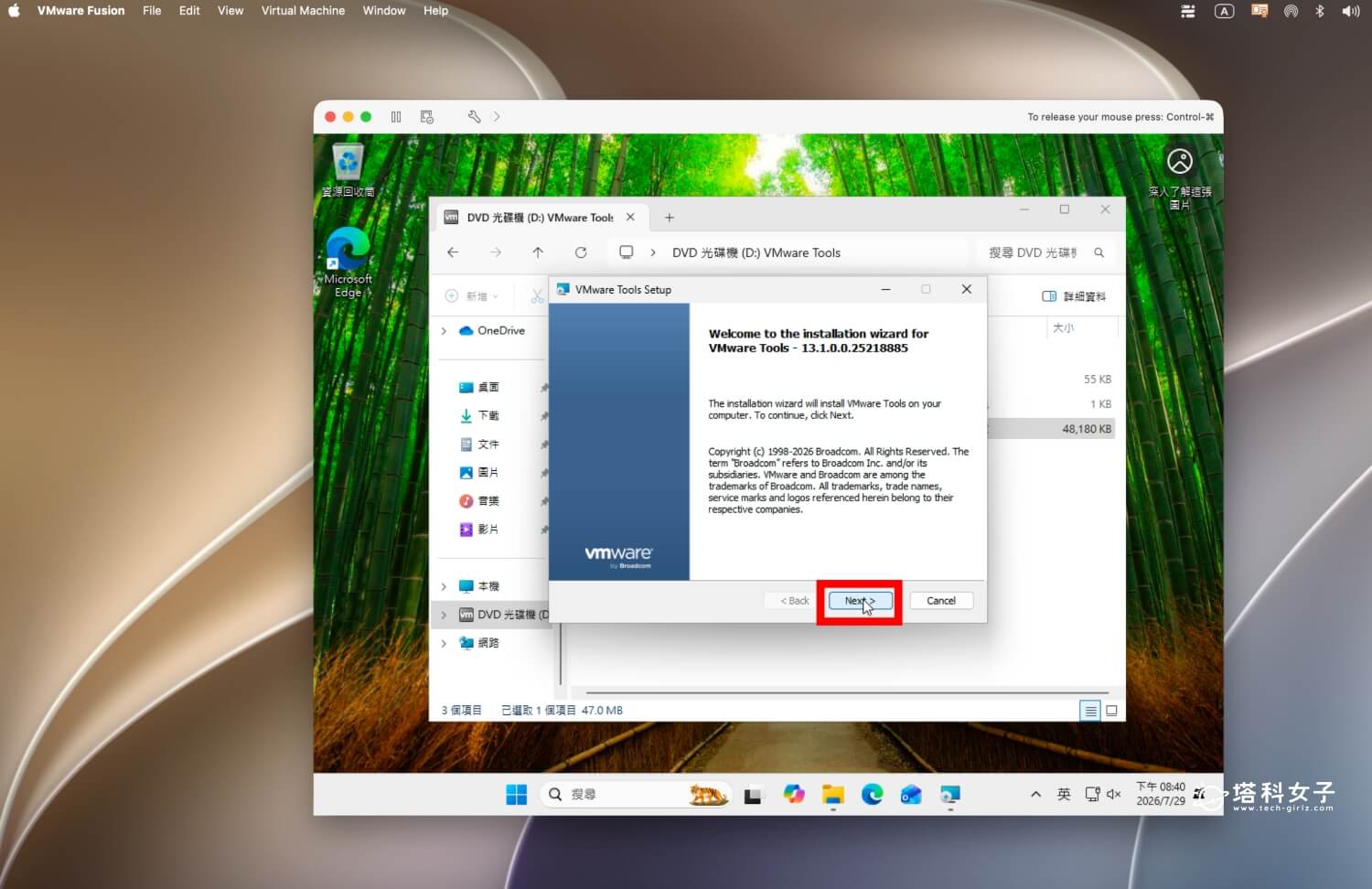
Task: Click DVD 光碟機 (D:) VMware Tools address path
Action: pyautogui.click(x=756, y=252)
